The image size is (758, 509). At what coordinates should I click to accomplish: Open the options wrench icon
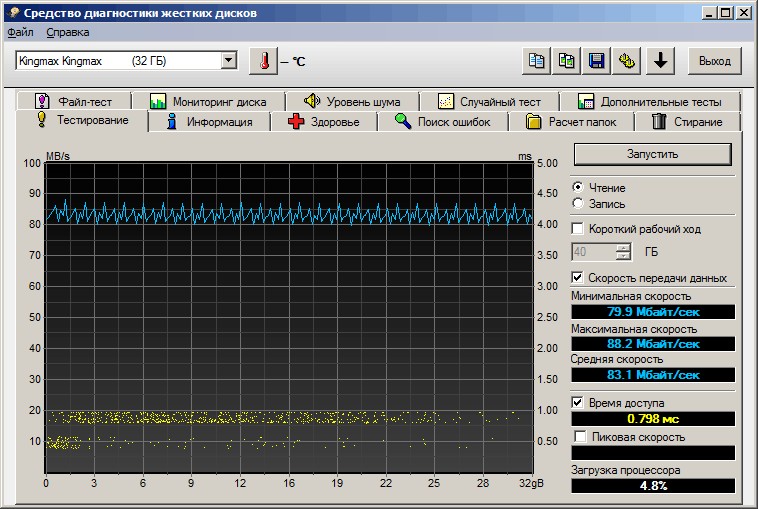coord(628,61)
